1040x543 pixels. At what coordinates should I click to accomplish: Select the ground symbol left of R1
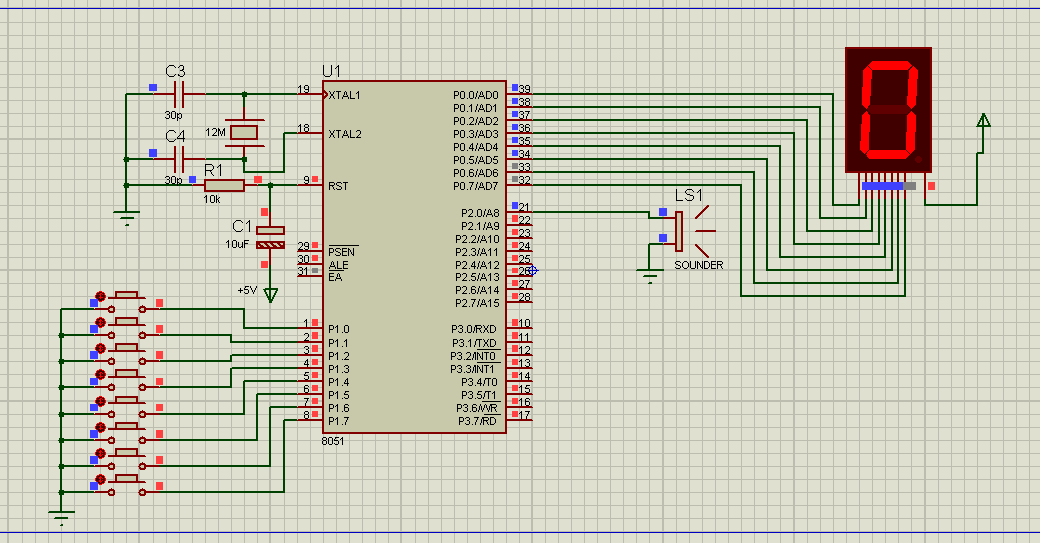coord(126,219)
